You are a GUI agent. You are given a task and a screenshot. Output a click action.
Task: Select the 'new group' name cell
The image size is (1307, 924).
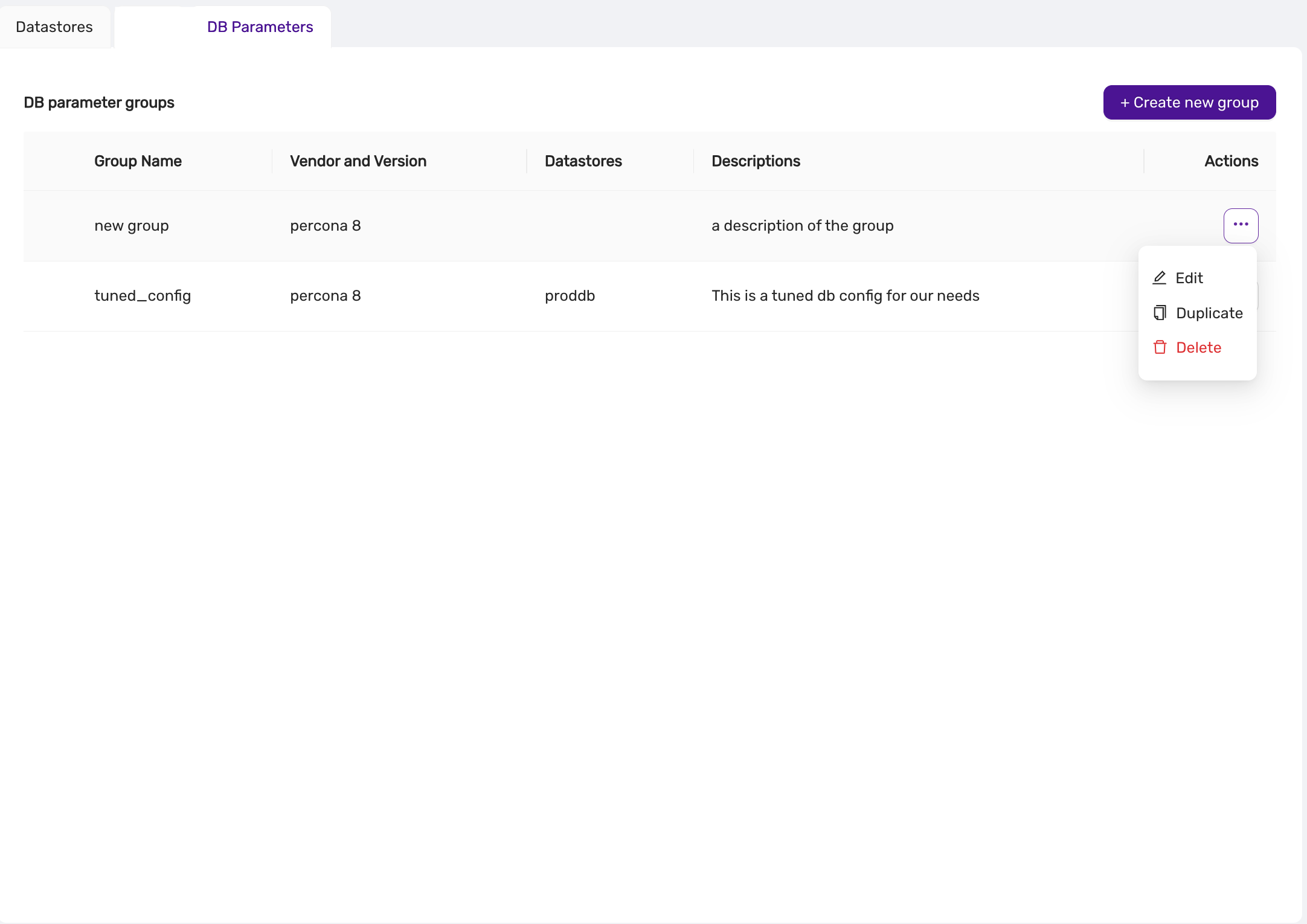131,226
